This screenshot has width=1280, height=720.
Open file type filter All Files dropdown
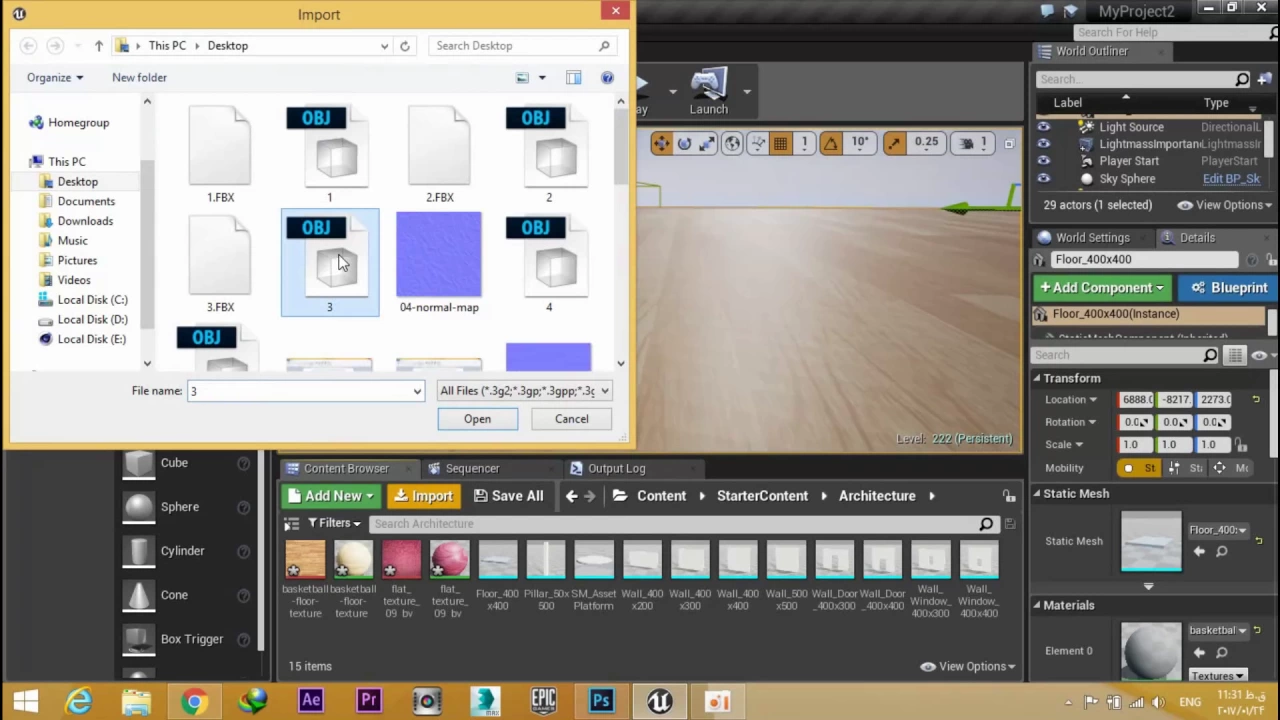coord(524,391)
